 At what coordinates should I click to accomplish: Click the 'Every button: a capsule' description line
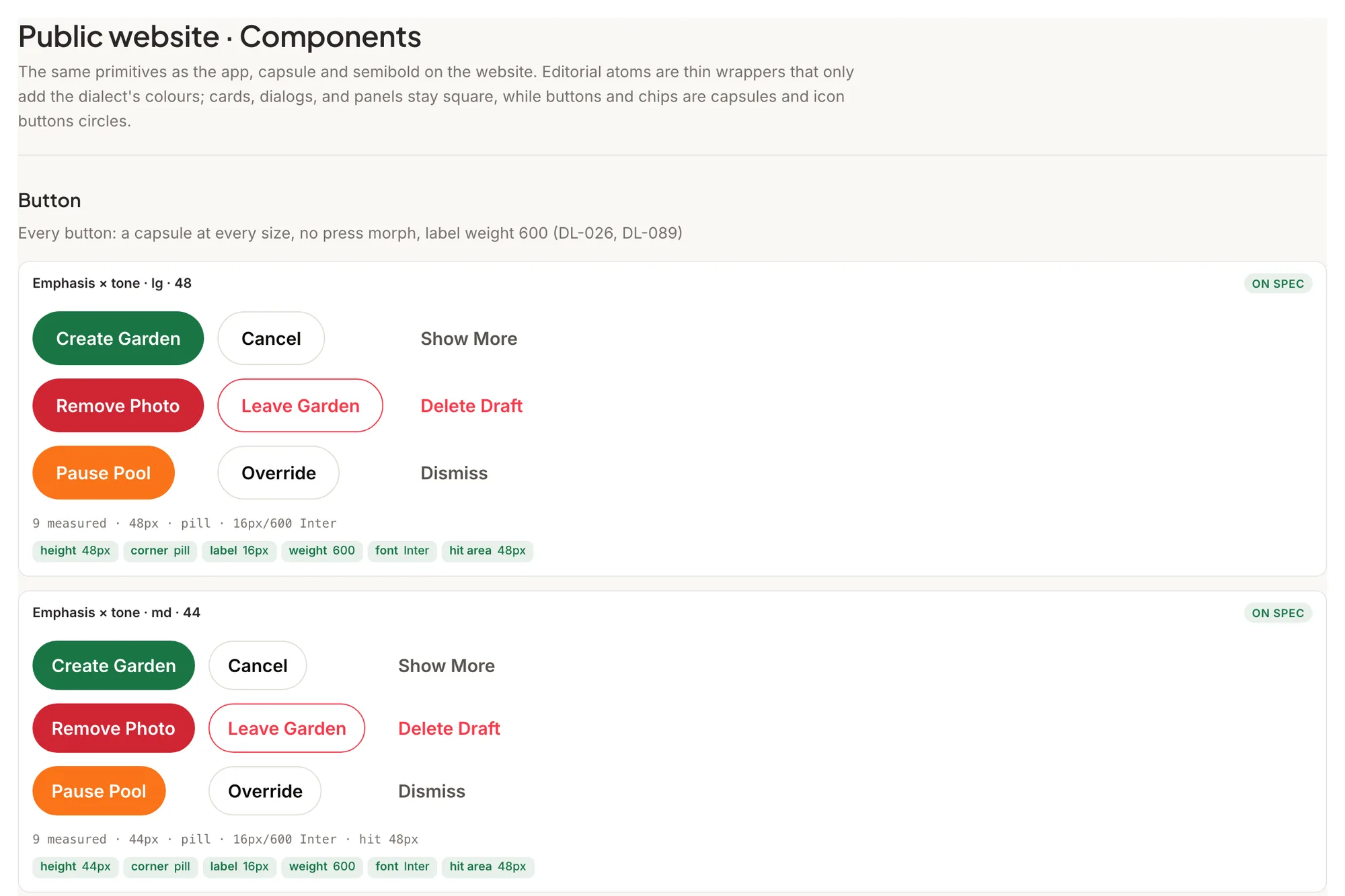point(350,233)
